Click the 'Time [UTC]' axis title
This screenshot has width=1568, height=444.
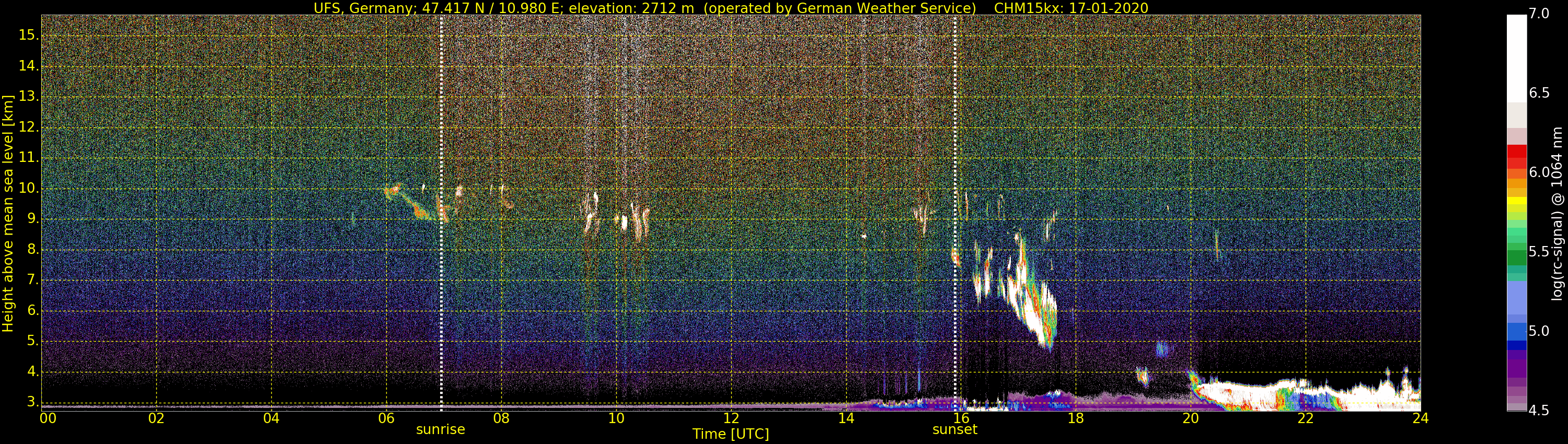point(731,434)
